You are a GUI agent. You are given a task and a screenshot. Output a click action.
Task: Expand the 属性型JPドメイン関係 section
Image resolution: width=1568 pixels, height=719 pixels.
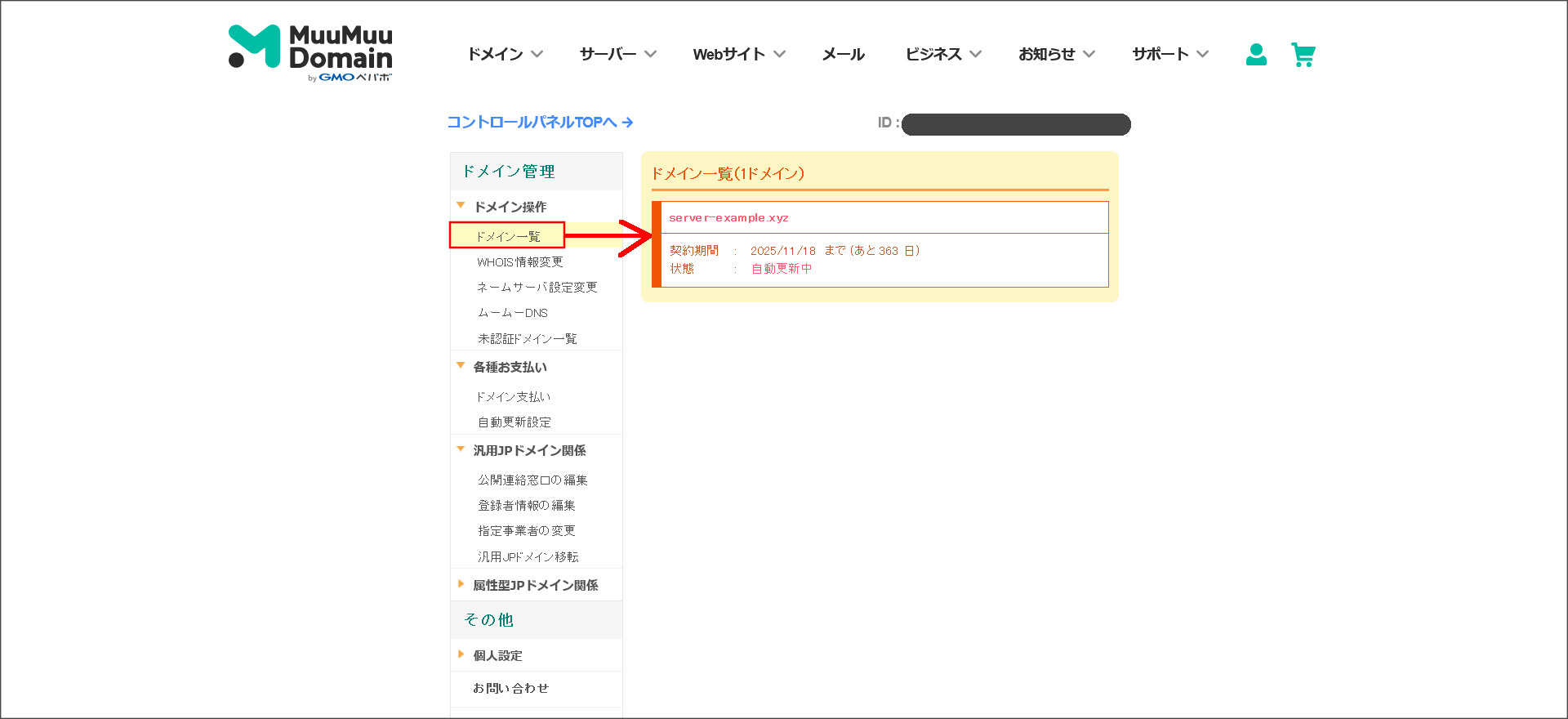[536, 585]
